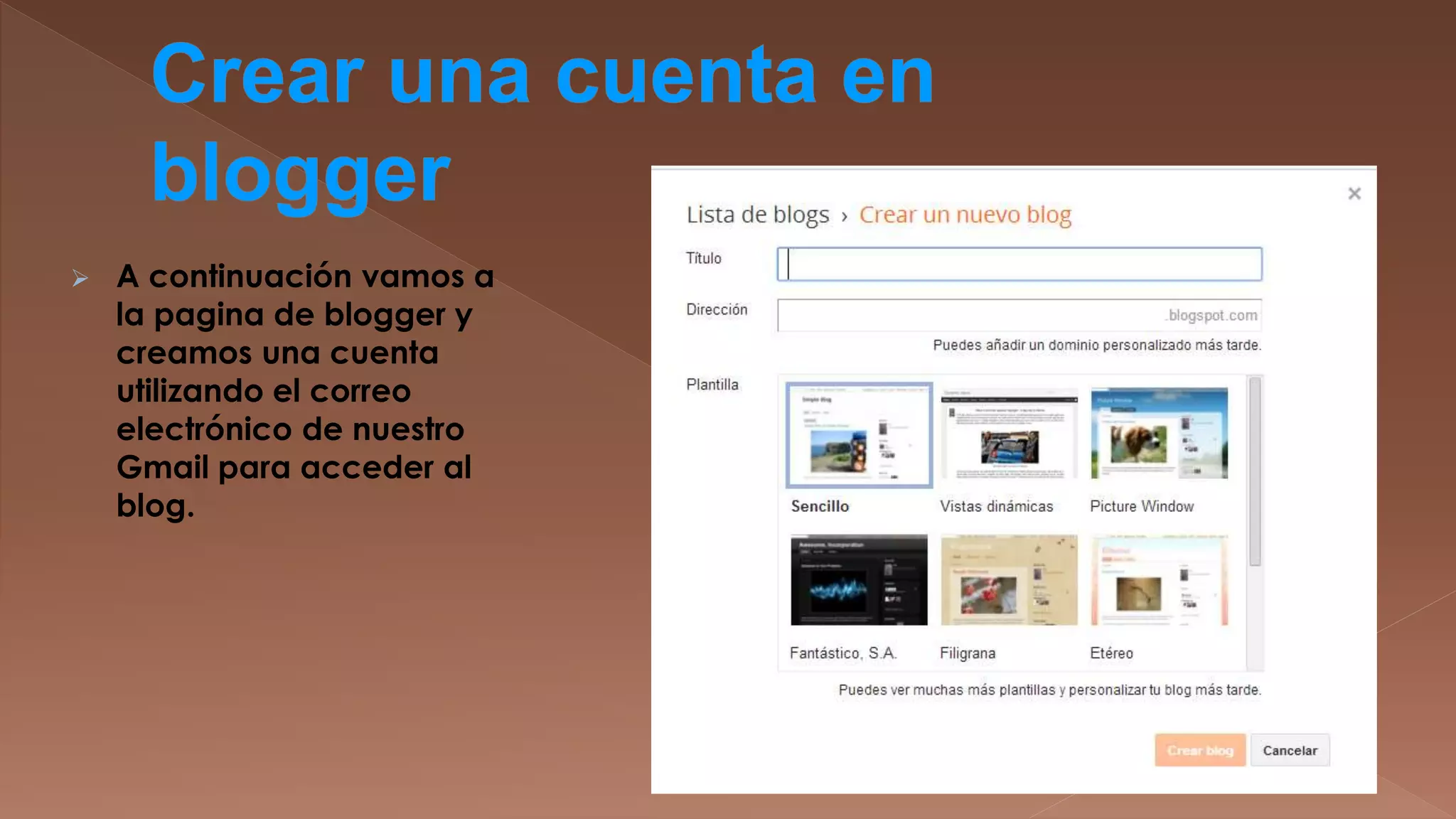1456x819 pixels.
Task: Go back to Lista de blogs
Action: coord(758,215)
